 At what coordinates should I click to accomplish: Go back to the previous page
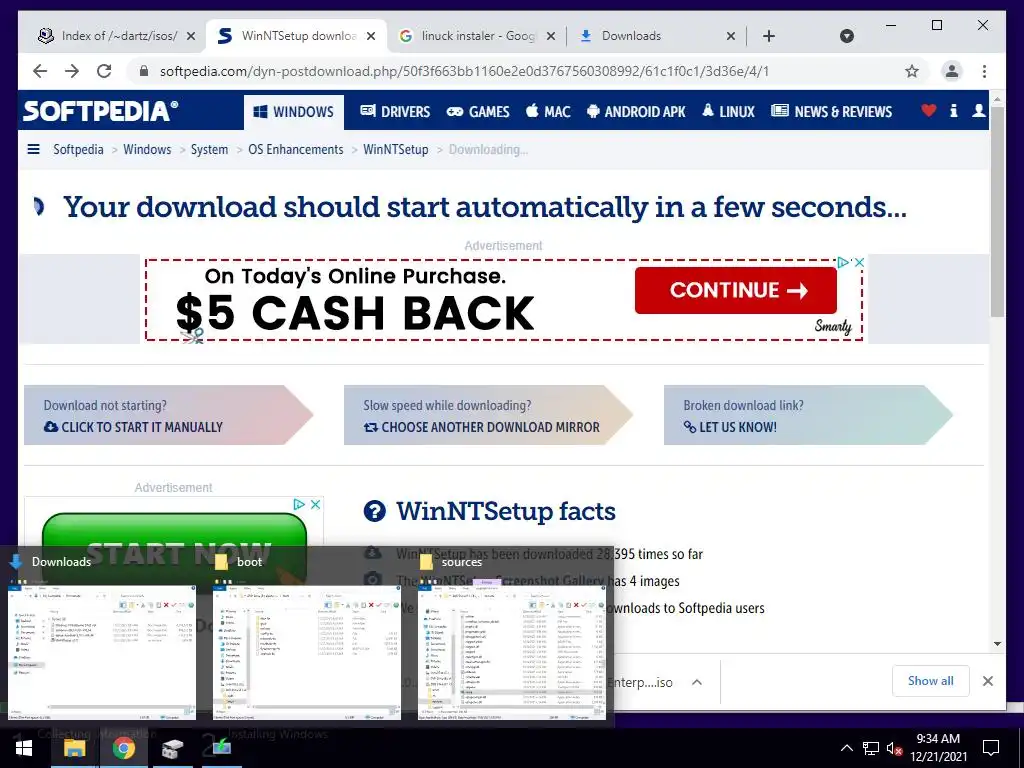click(40, 71)
